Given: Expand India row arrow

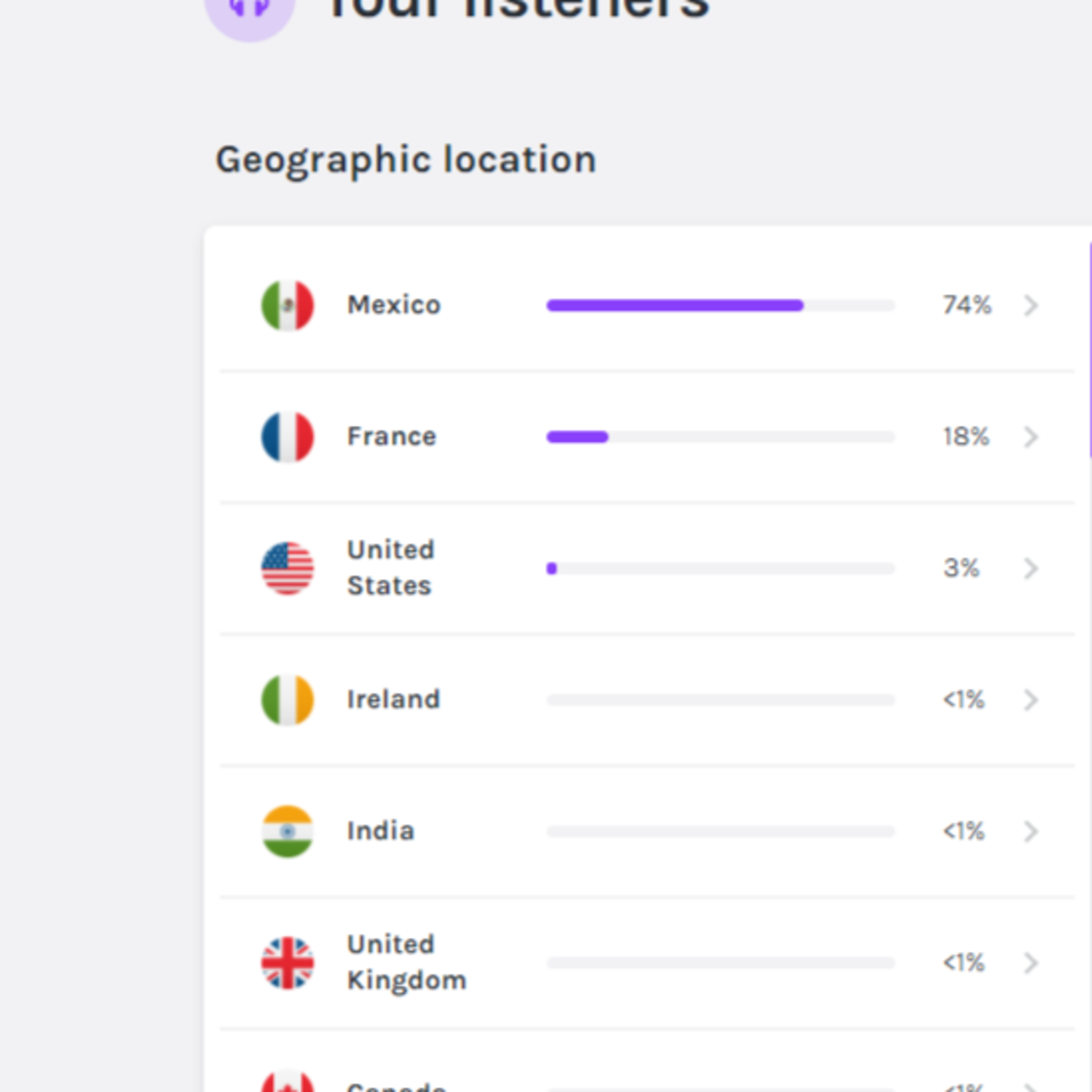Looking at the screenshot, I should (x=1031, y=831).
